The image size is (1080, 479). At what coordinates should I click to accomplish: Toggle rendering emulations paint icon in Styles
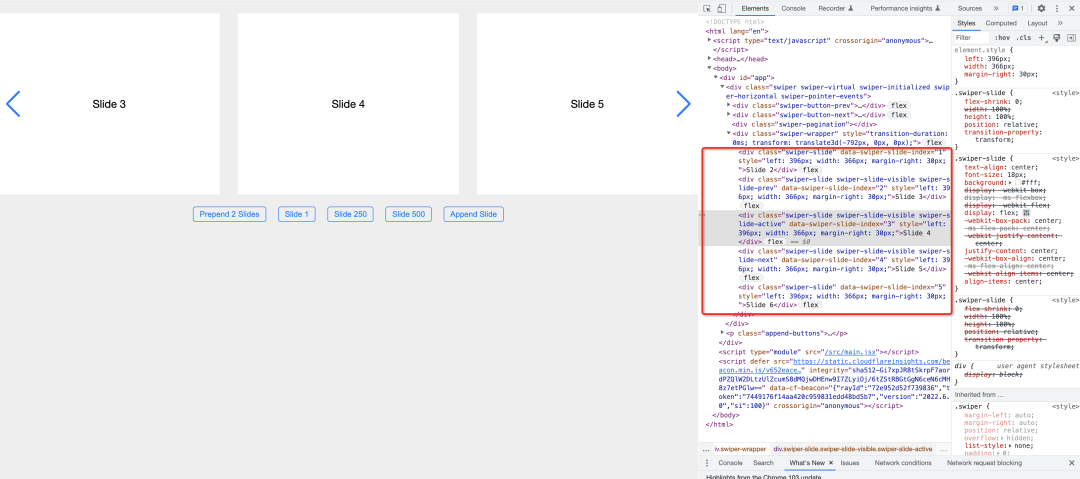1057,38
